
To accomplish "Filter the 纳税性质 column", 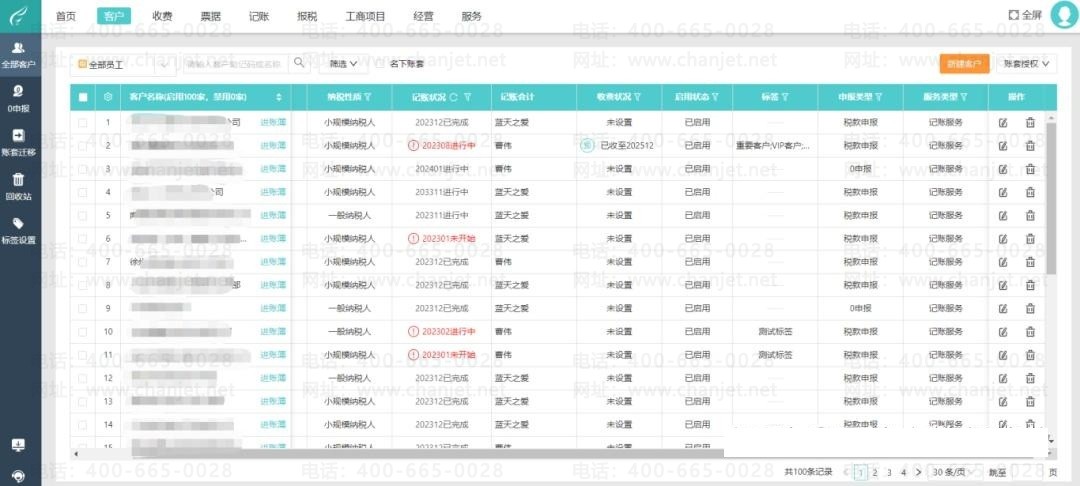I will pos(367,97).
